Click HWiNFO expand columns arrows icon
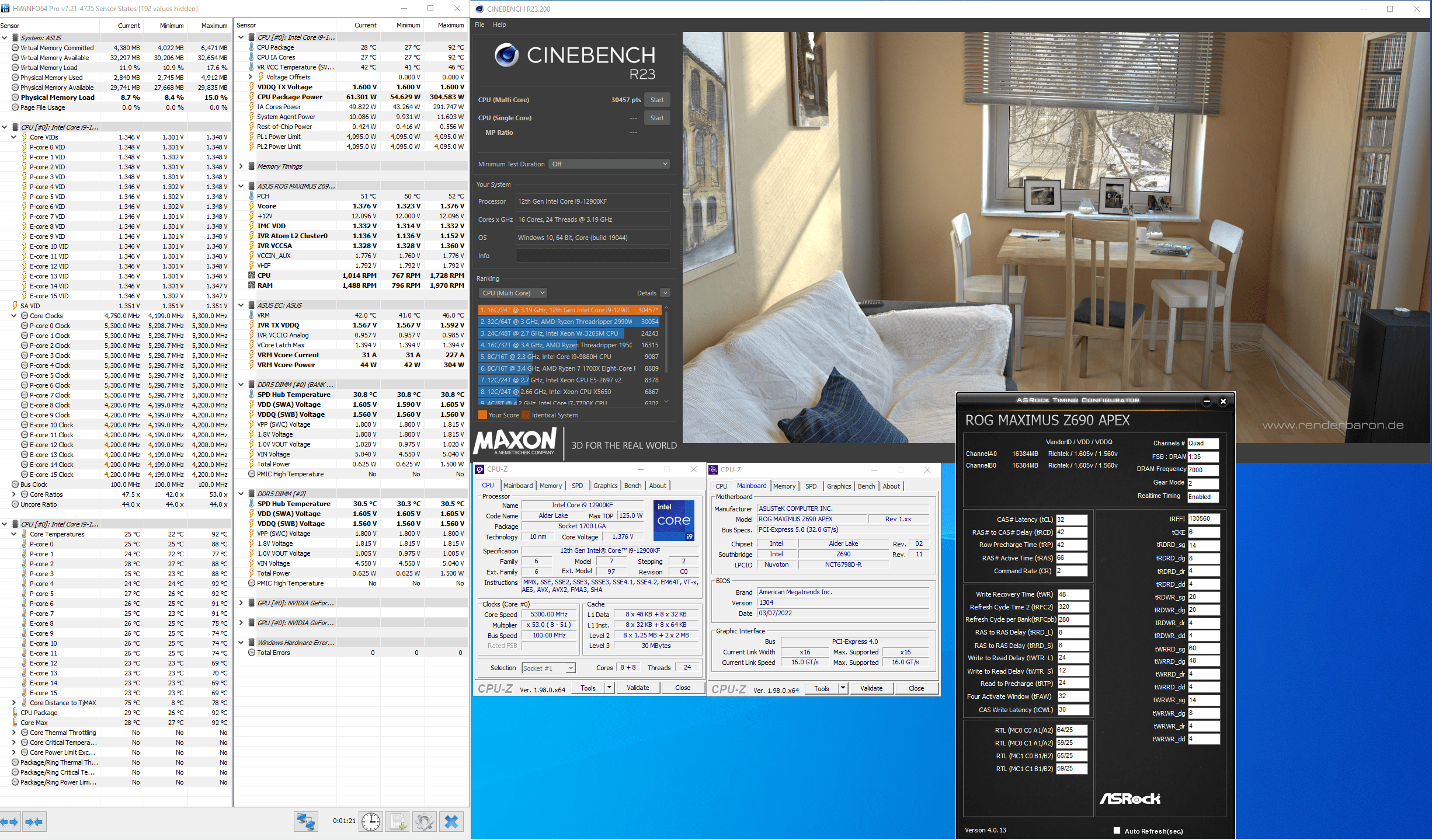 click(10, 822)
